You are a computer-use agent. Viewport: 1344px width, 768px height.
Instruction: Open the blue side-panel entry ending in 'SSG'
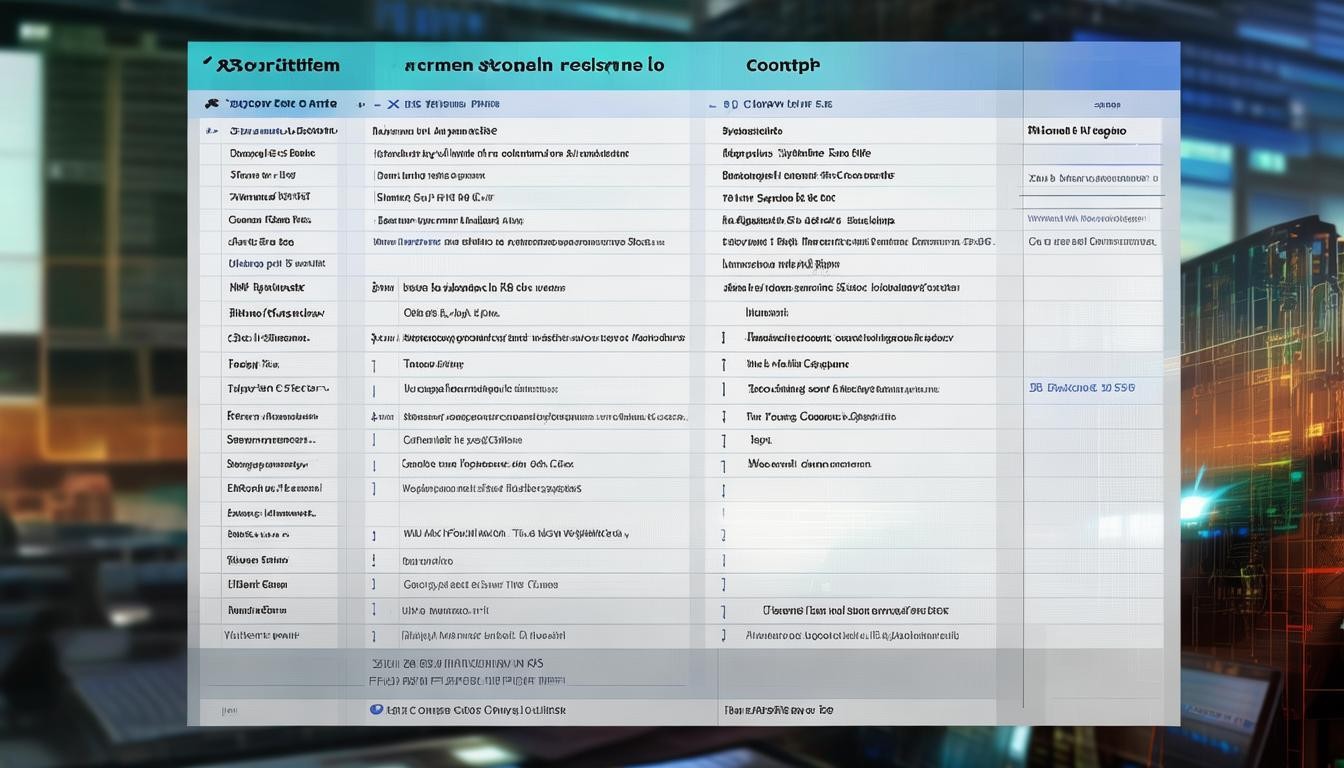point(1082,387)
